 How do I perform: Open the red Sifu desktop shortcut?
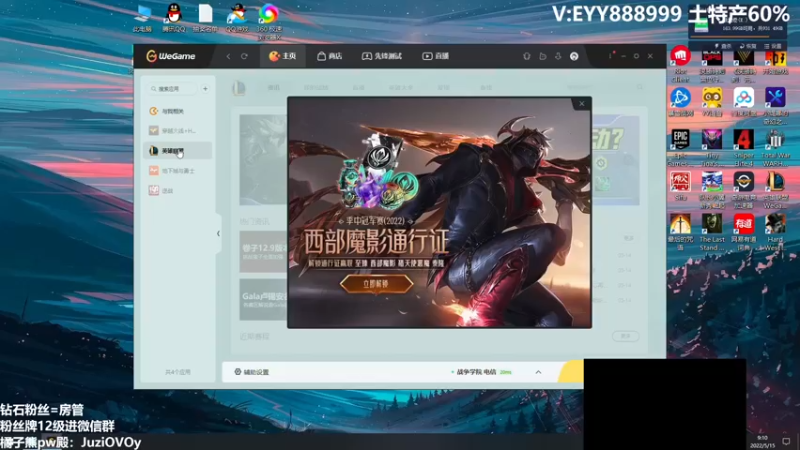point(680,186)
